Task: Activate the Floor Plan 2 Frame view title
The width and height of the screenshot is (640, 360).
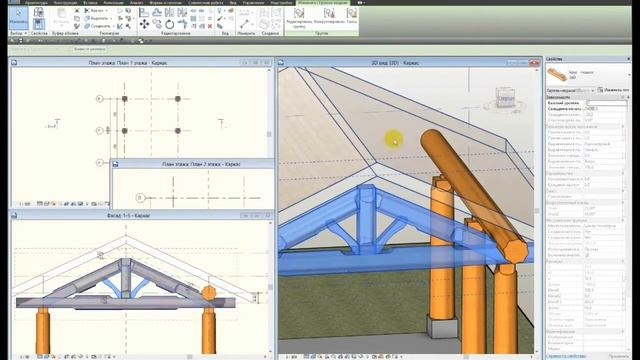Action: (x=201, y=164)
